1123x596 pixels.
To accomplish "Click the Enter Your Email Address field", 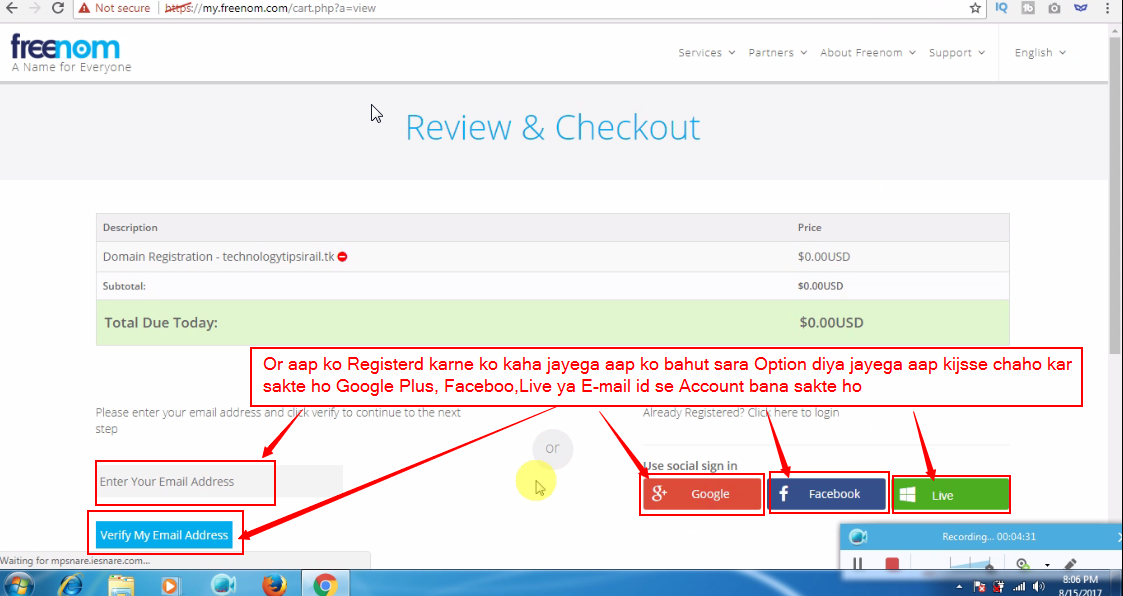I will [219, 481].
